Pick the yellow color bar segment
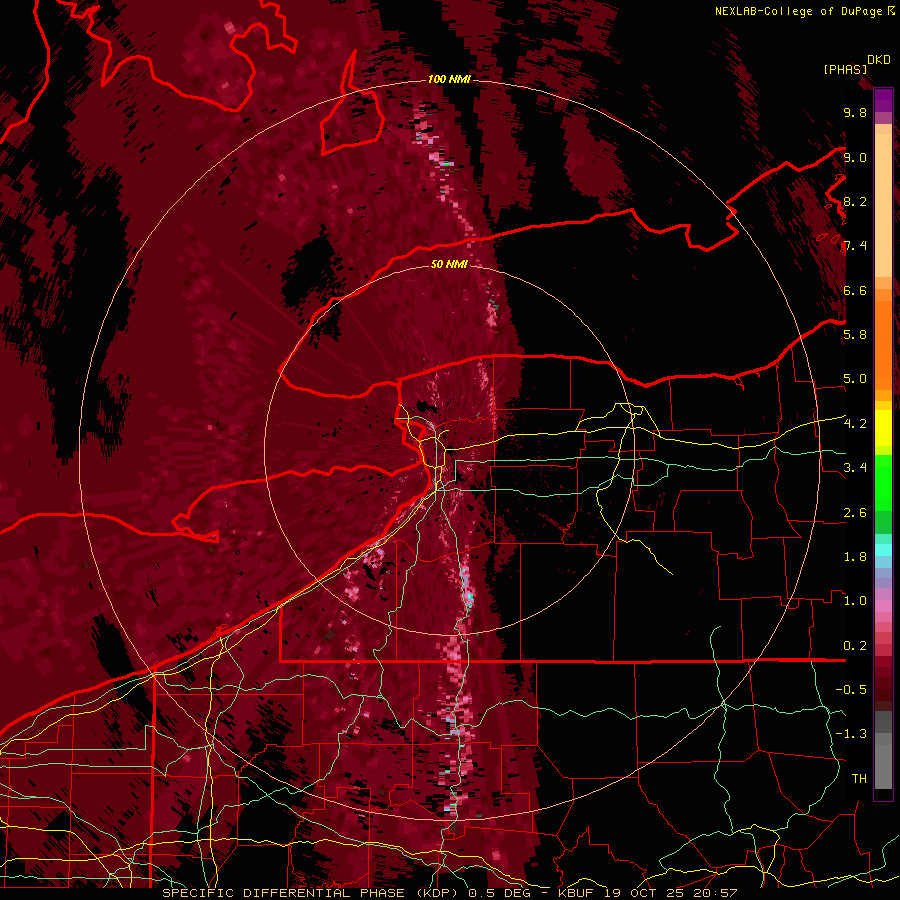 click(883, 428)
